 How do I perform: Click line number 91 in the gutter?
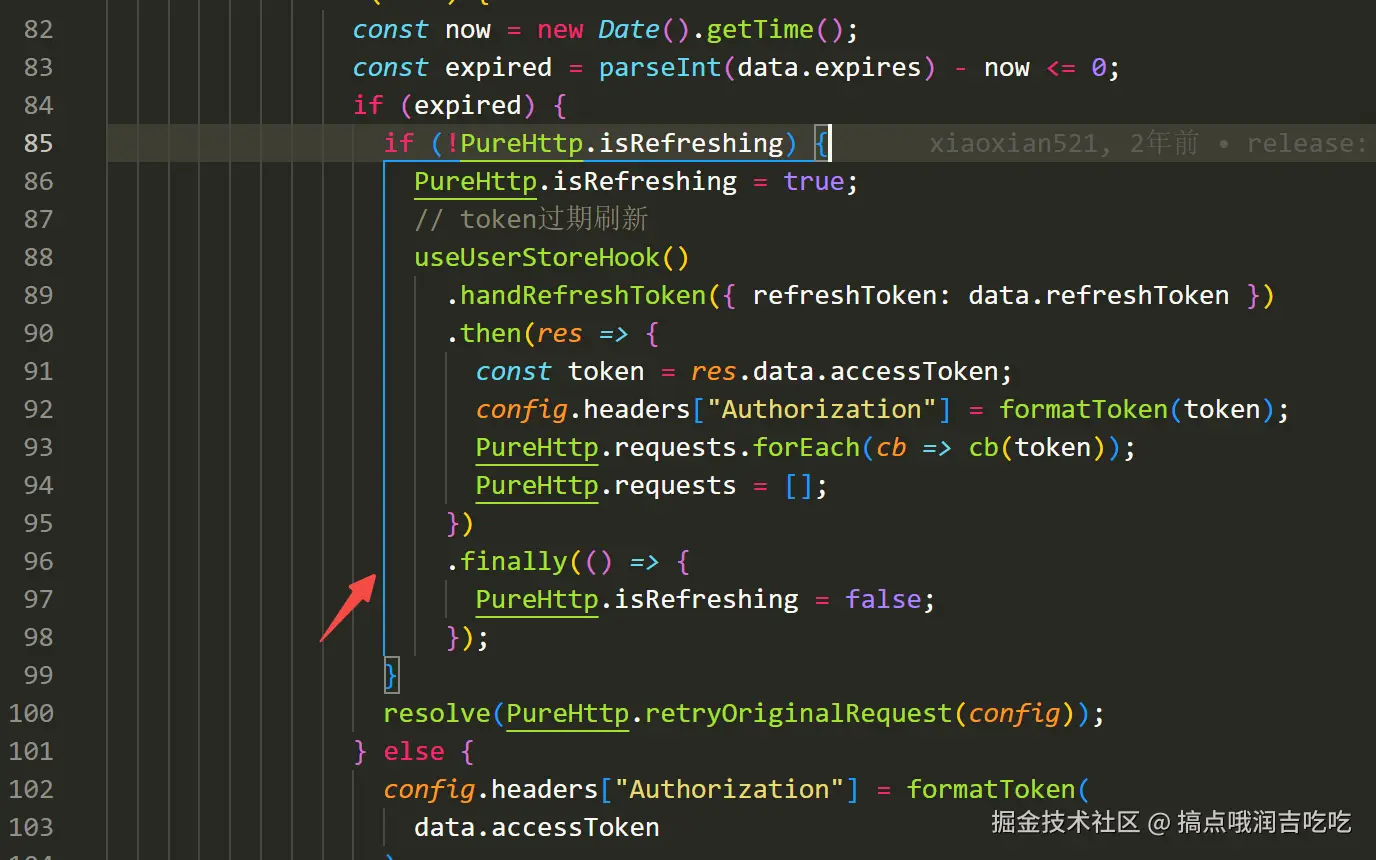[x=38, y=371]
